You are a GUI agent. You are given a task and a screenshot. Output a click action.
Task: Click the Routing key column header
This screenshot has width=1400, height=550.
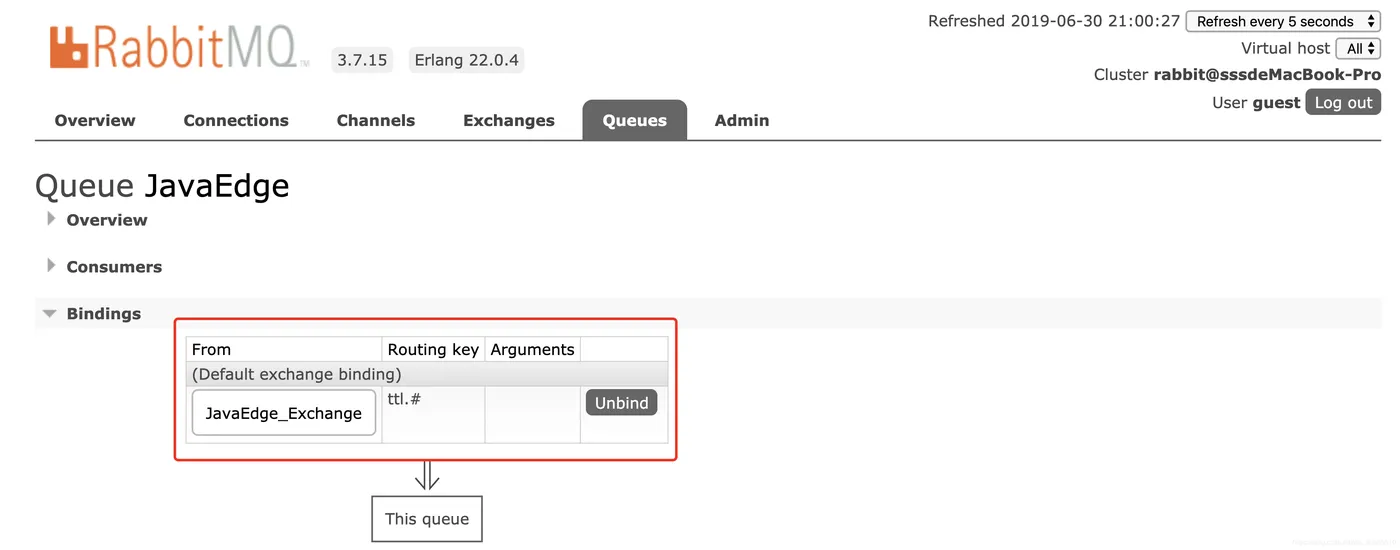pyautogui.click(x=433, y=349)
